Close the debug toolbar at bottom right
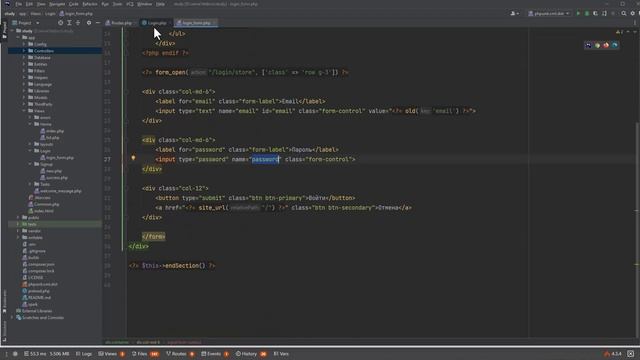This screenshot has height=360, width=640. tap(631, 354)
